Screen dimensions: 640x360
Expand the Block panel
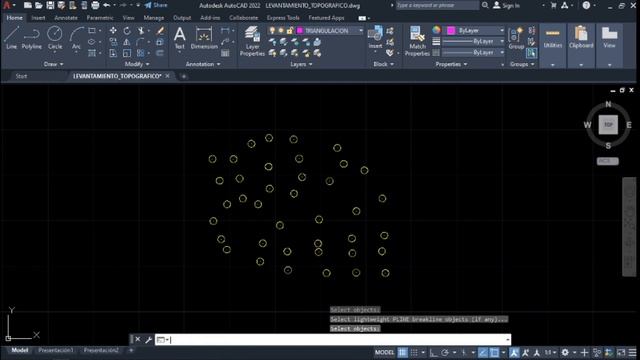(x=384, y=64)
